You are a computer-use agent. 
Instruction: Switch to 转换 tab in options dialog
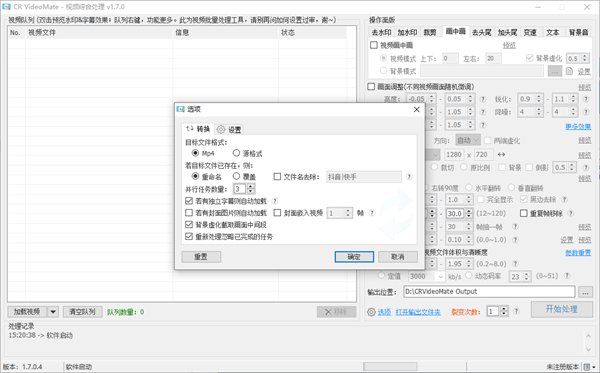click(198, 129)
